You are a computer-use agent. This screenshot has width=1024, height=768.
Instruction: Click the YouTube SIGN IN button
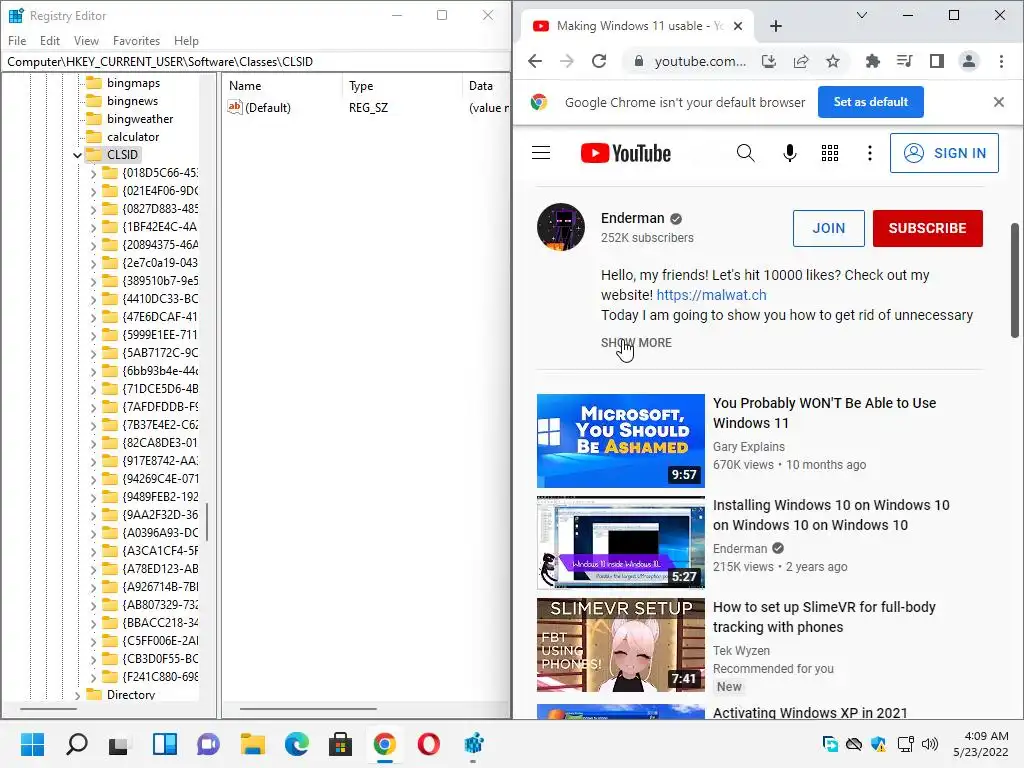944,153
